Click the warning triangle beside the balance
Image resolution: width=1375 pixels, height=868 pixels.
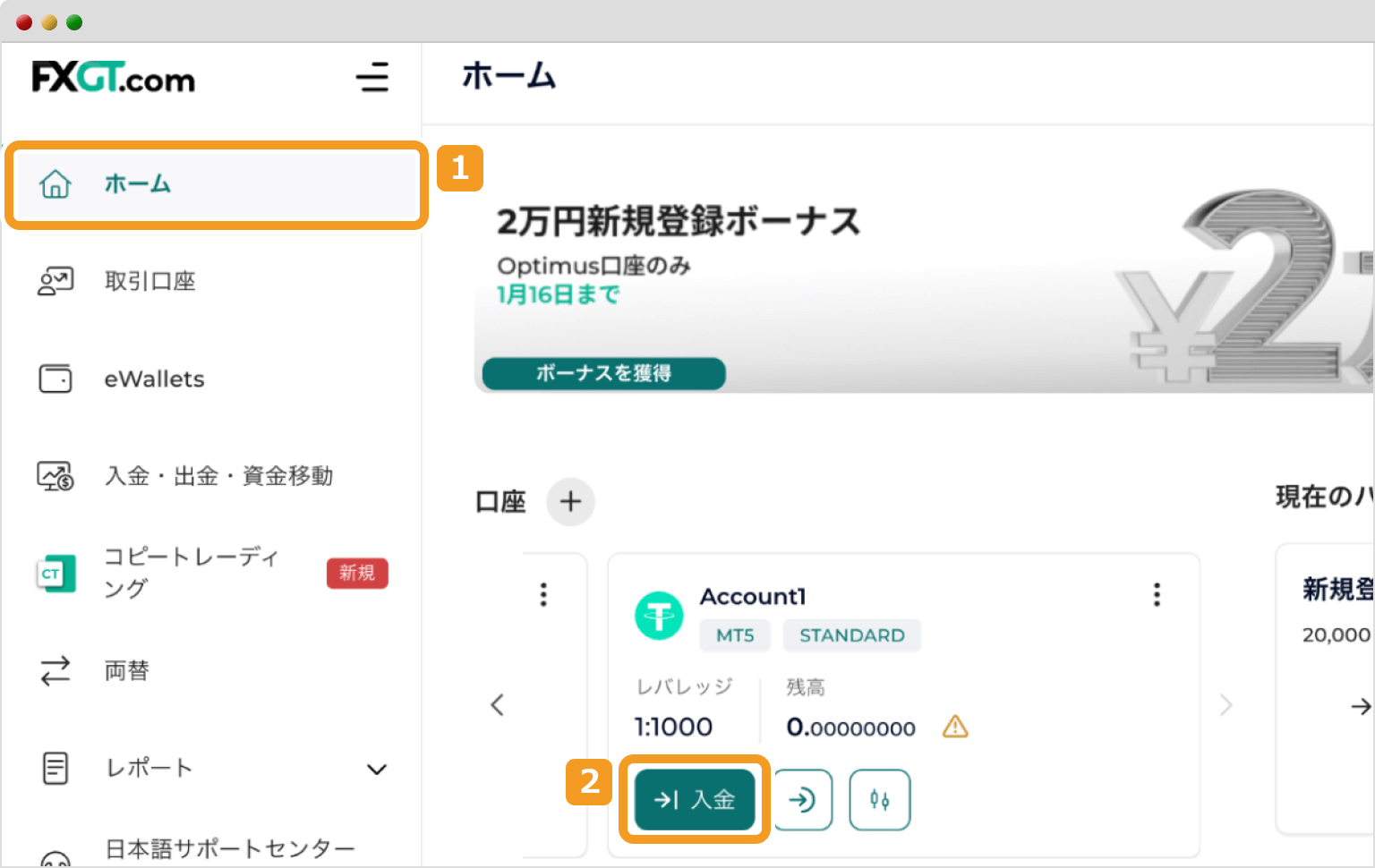(955, 728)
